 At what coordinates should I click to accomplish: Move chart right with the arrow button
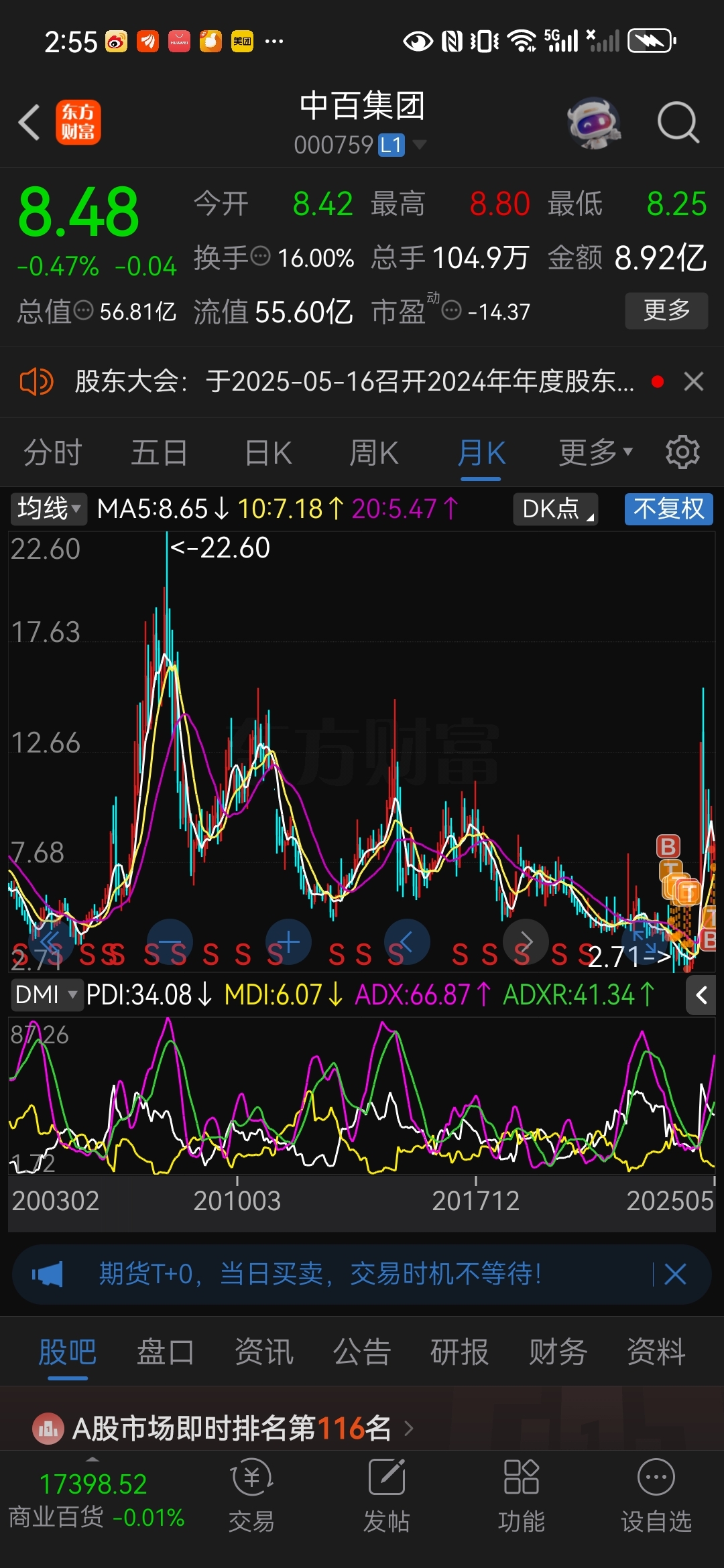(x=526, y=941)
